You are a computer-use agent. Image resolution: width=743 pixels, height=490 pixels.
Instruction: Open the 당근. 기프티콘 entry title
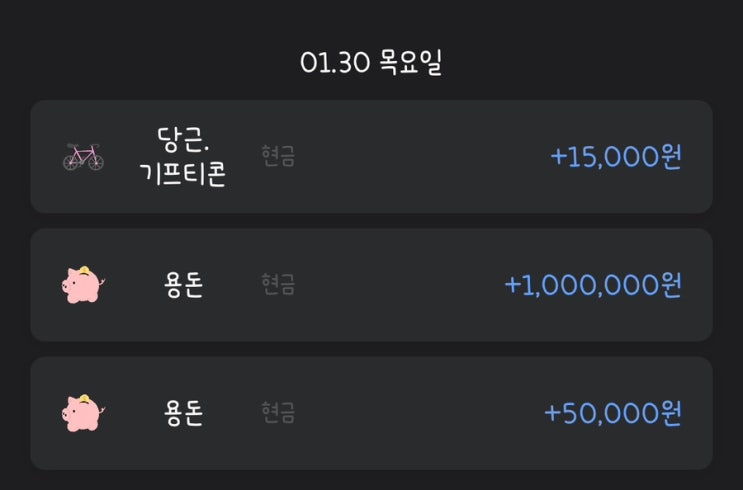coord(183,157)
